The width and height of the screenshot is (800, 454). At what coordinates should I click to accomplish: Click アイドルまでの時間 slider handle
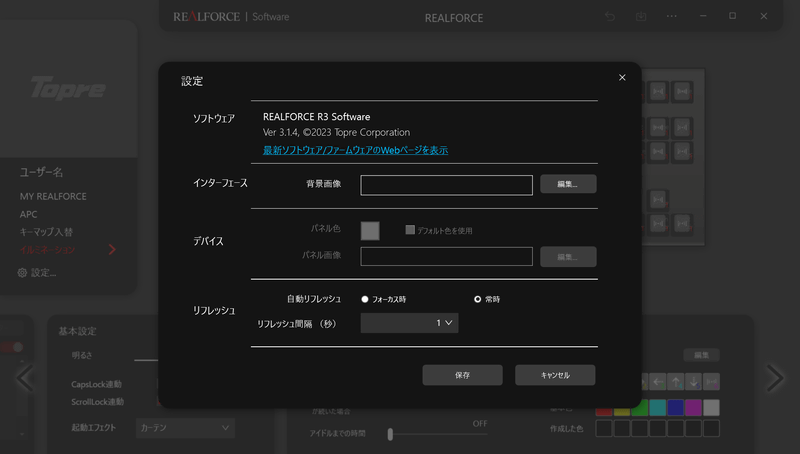[390, 434]
